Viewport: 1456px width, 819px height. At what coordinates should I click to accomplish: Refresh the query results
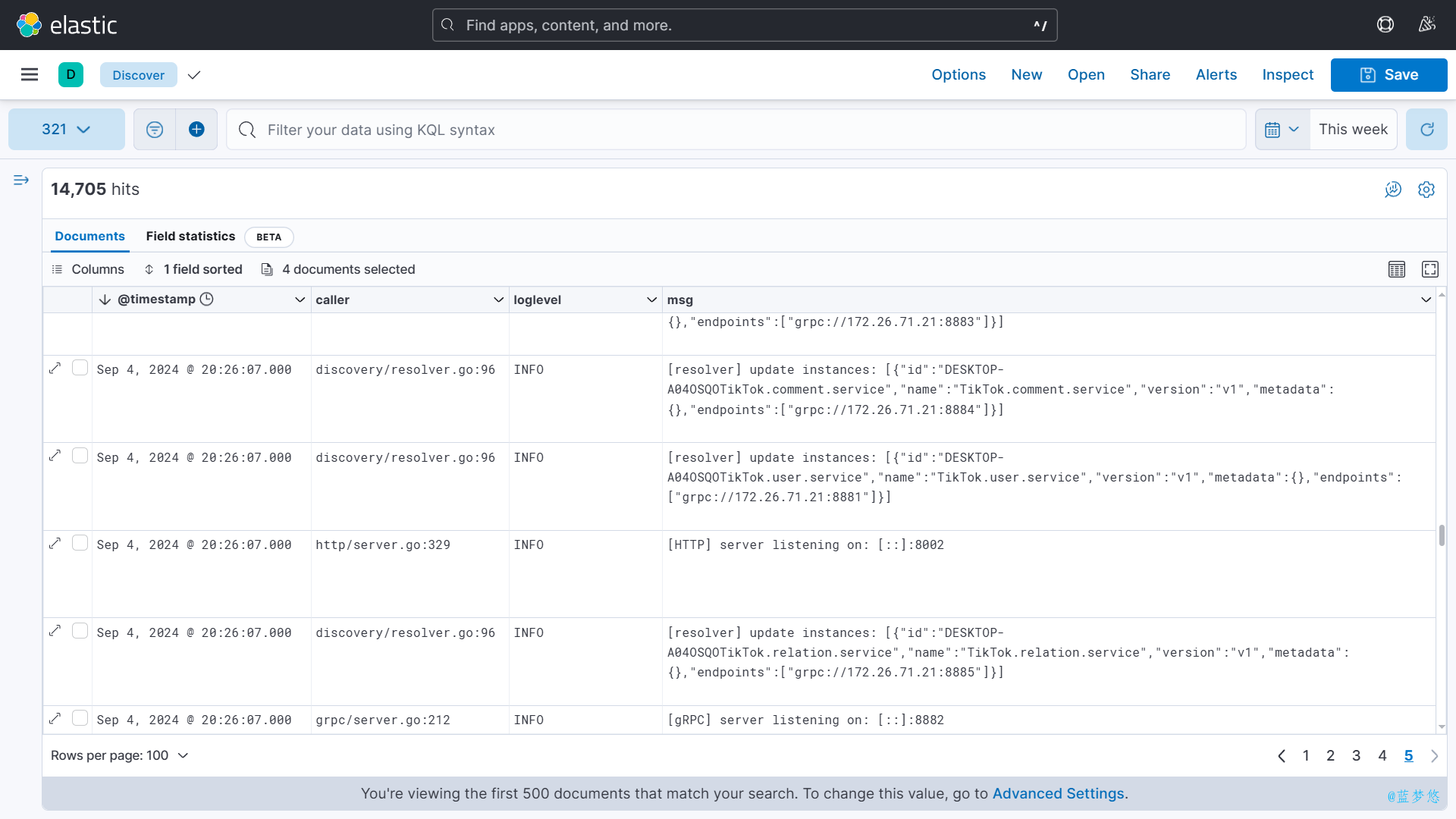[x=1426, y=130]
